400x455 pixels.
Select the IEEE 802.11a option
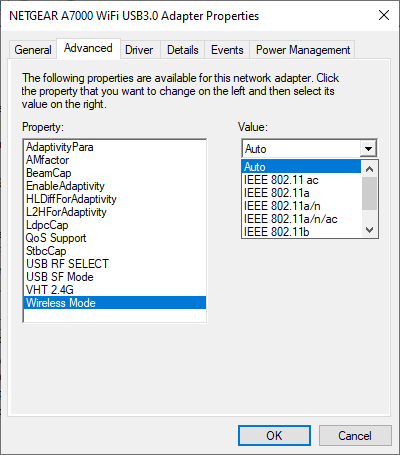pyautogui.click(x=301, y=193)
